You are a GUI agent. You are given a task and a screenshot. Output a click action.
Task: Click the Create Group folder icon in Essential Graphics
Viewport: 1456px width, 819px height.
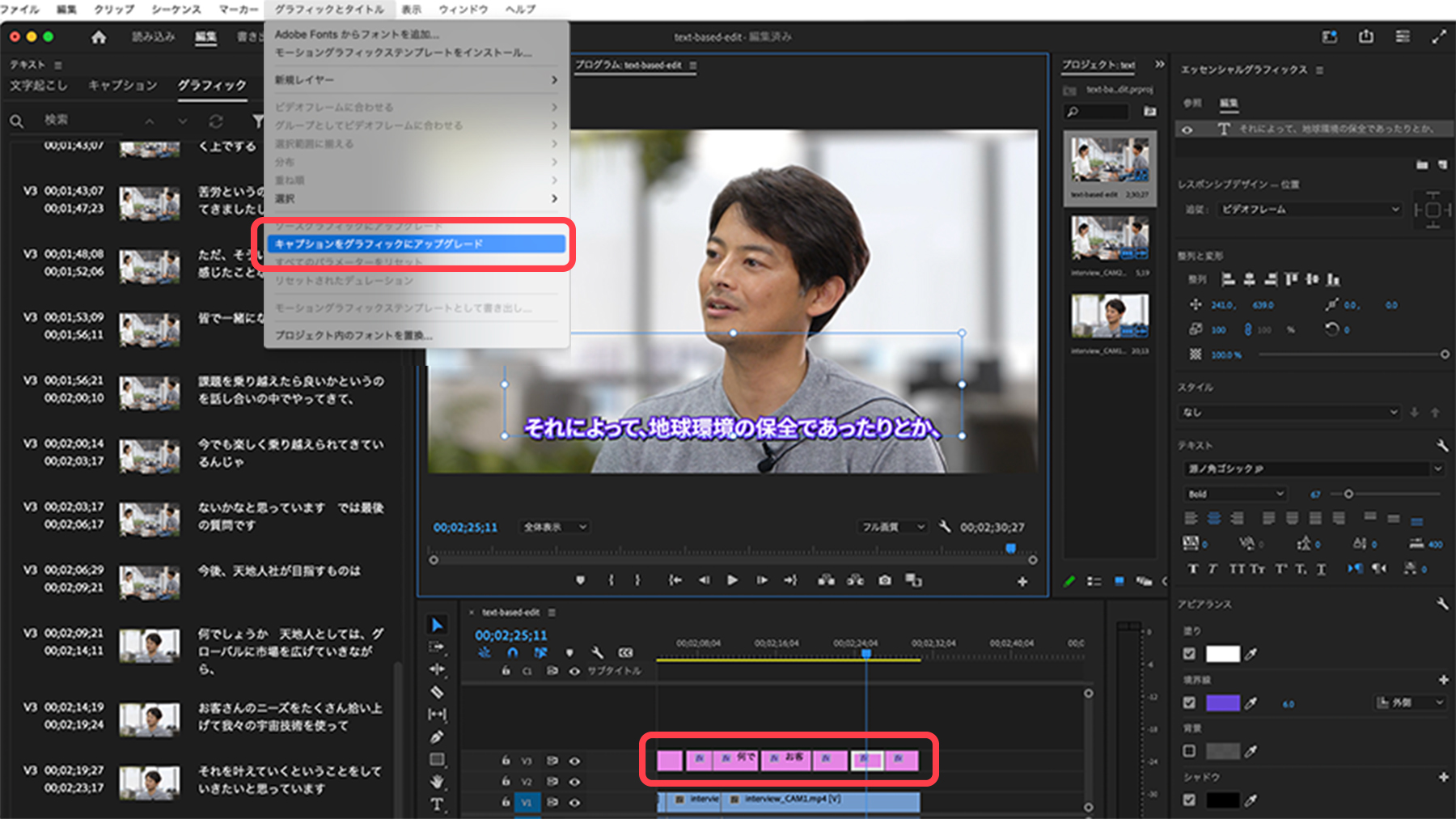[1422, 165]
